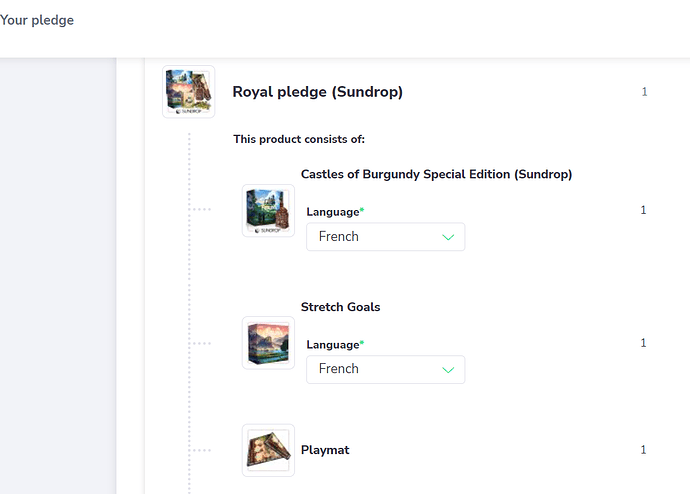Click the Playmat item title
The width and height of the screenshot is (690, 494).
coord(325,450)
